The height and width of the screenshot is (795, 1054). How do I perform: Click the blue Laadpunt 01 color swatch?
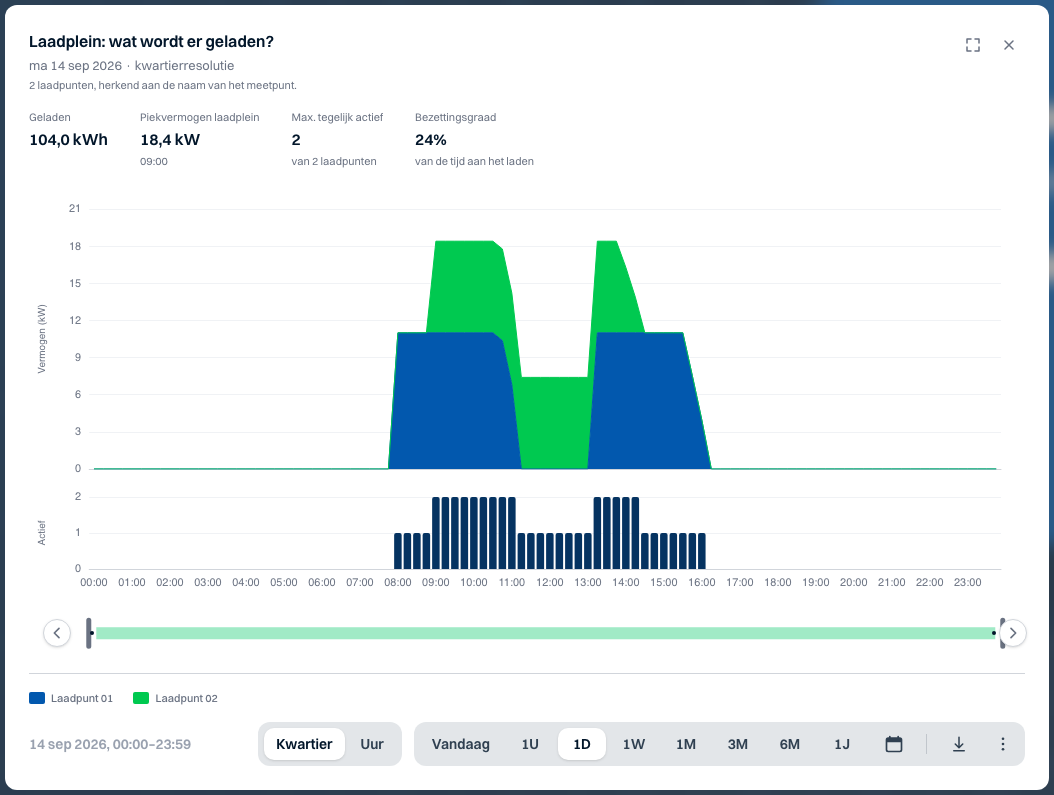coord(37,698)
